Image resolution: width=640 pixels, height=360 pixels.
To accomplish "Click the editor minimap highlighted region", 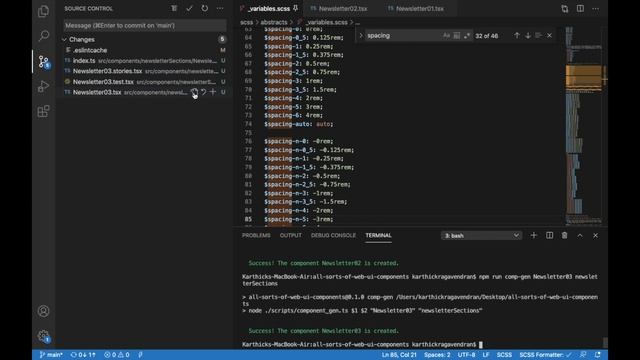I will (583, 76).
